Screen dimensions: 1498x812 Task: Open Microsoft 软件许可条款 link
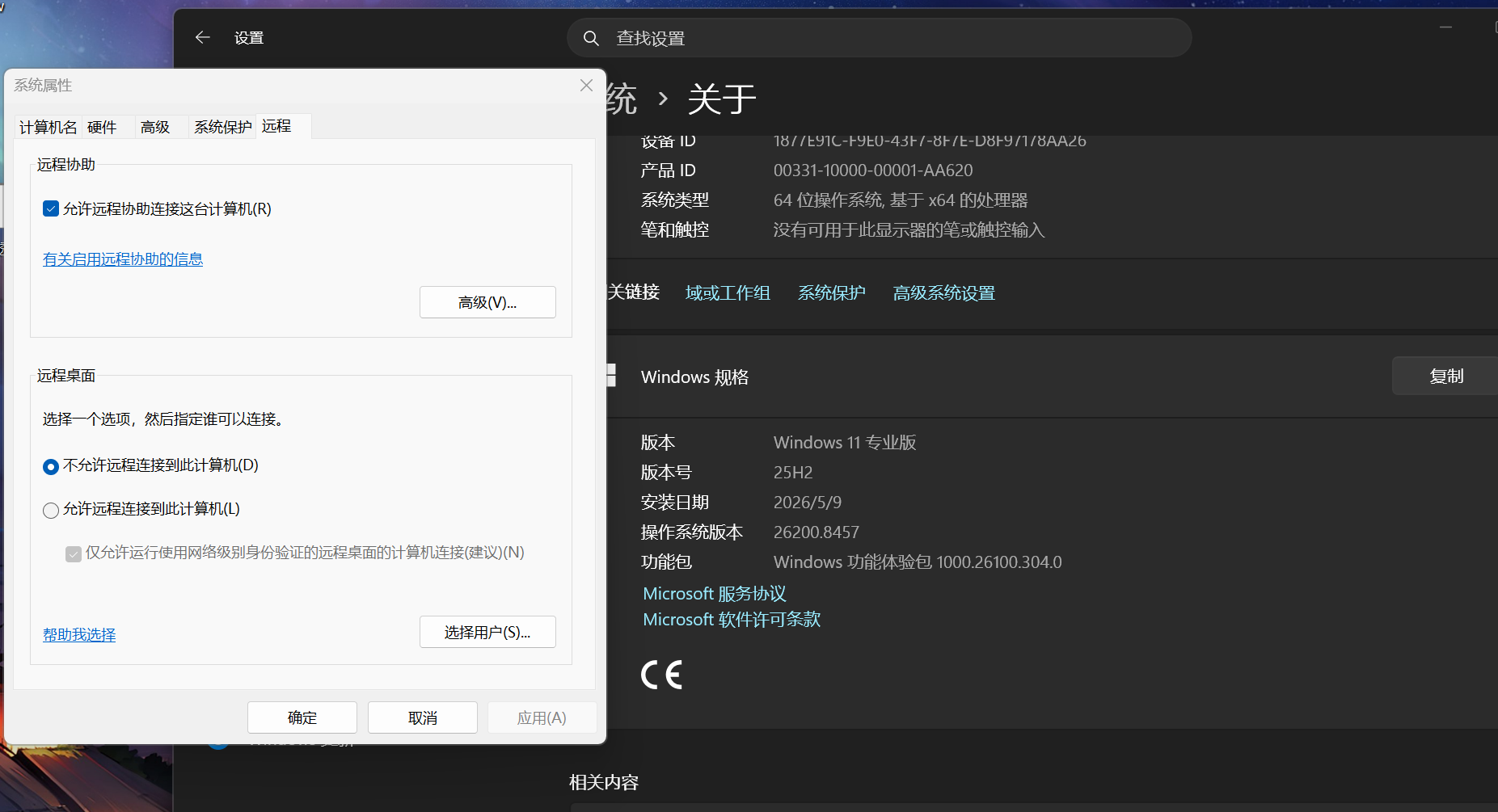[x=732, y=620]
